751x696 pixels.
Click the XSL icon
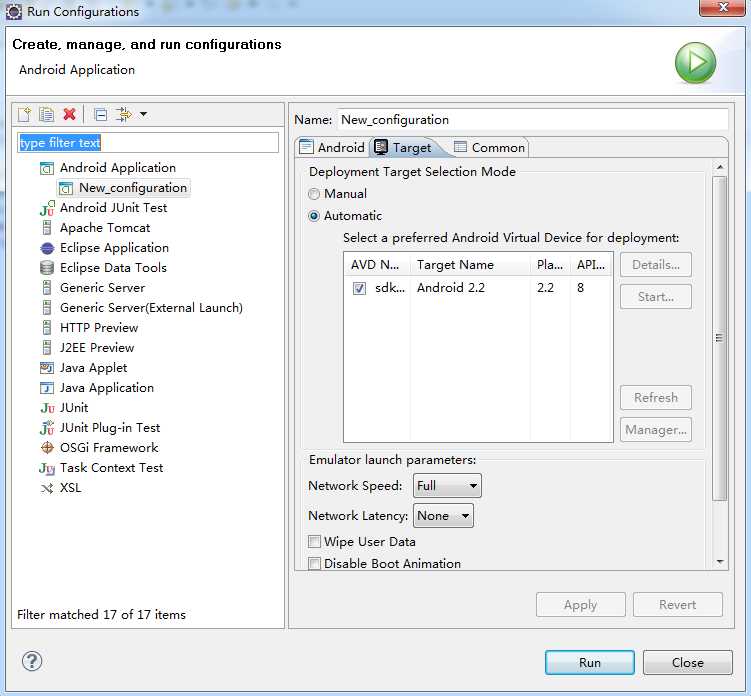(47, 489)
